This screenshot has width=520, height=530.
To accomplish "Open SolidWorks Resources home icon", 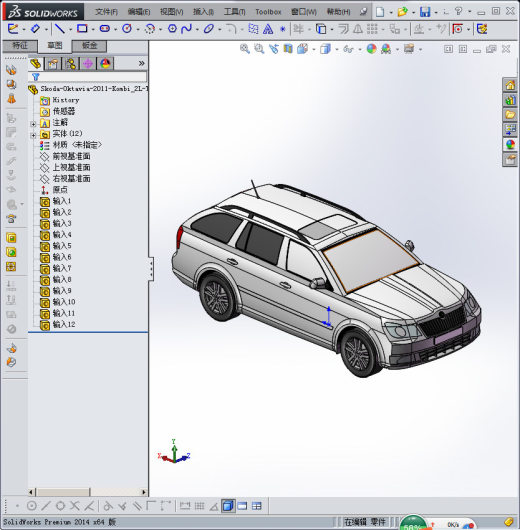I will point(510,85).
